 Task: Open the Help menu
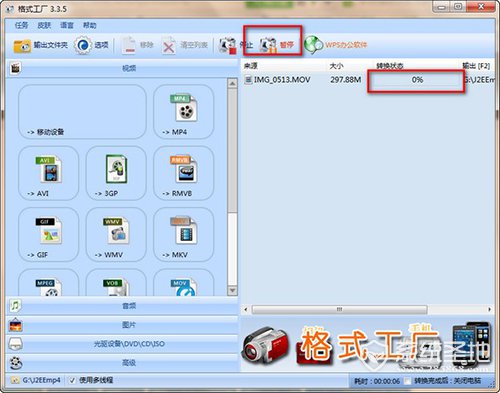pyautogui.click(x=89, y=25)
